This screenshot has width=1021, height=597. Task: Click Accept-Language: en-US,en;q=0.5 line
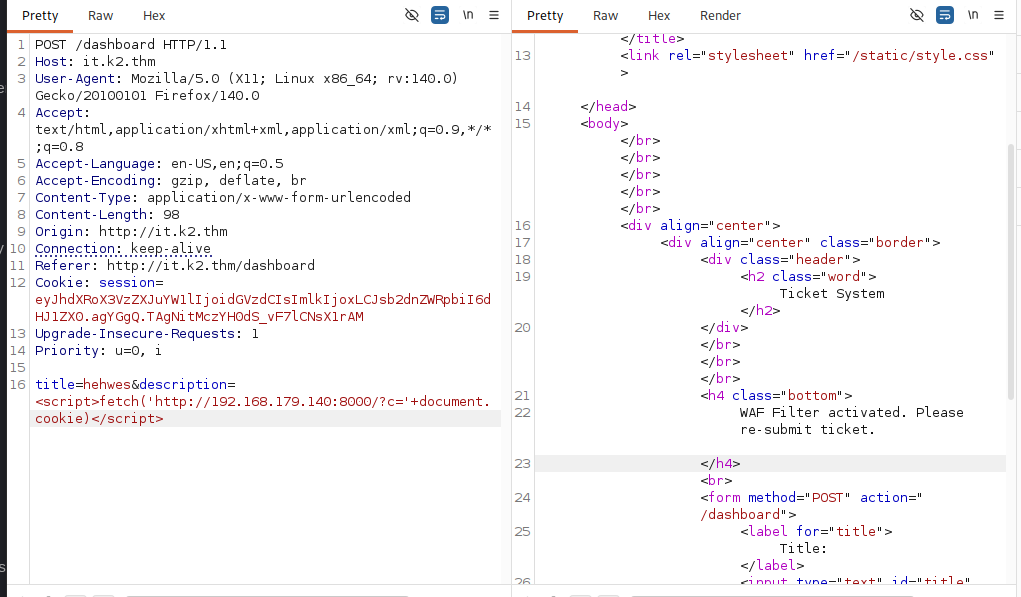click(x=160, y=163)
